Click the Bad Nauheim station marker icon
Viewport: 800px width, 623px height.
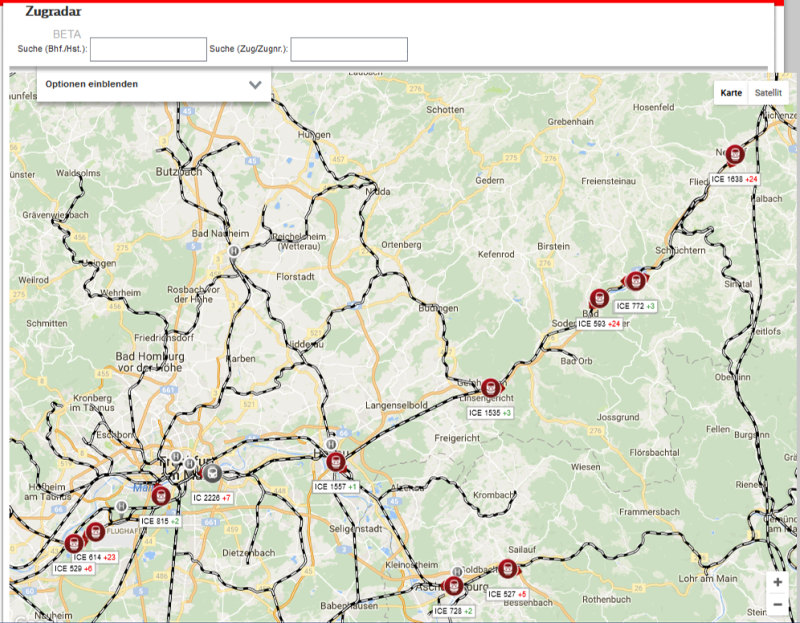point(233,253)
